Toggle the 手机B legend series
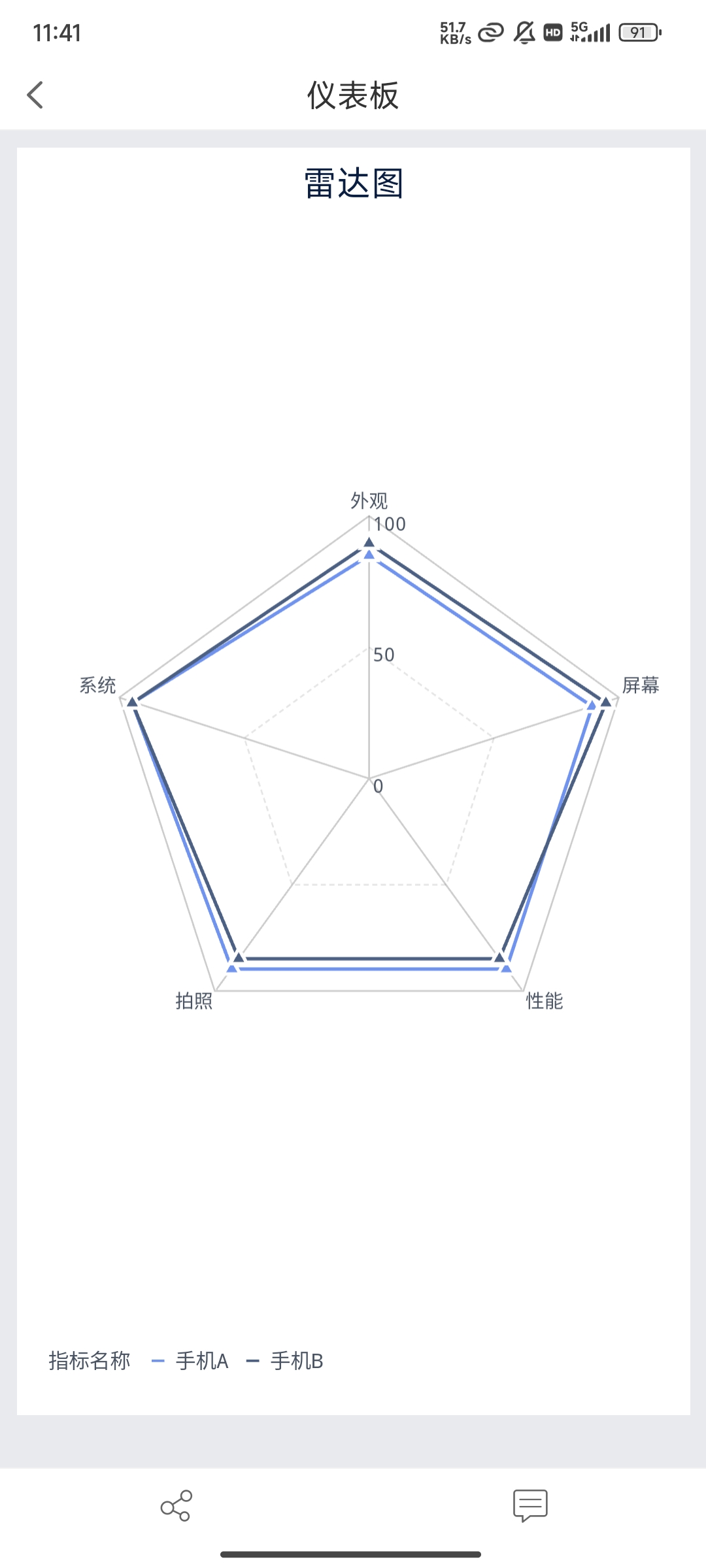The height and width of the screenshot is (1568, 706). click(x=285, y=1361)
